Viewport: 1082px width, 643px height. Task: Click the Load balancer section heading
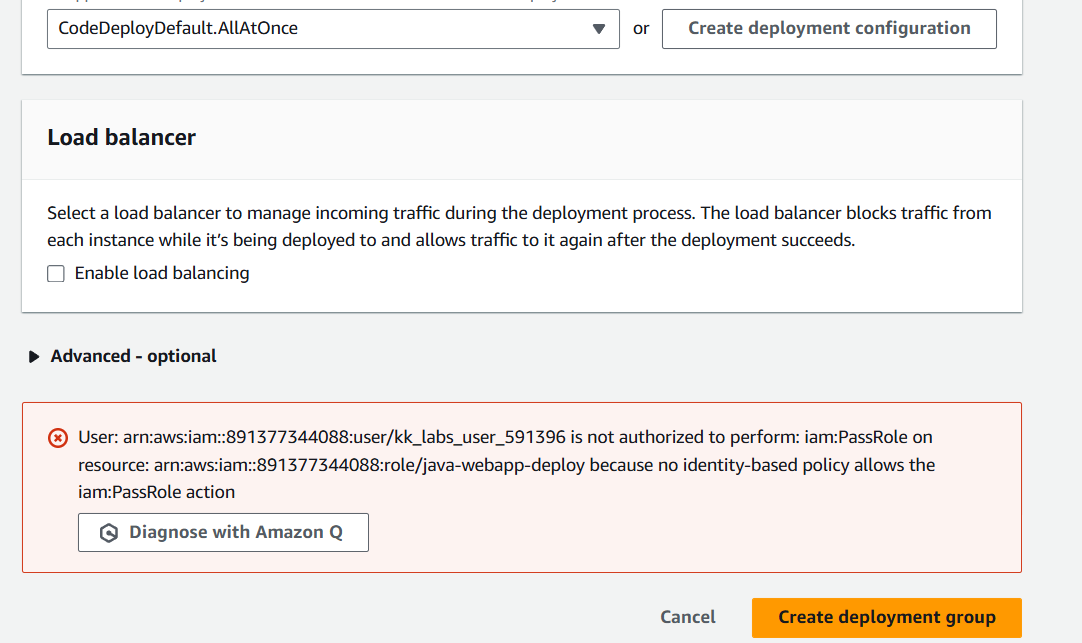coord(122,138)
